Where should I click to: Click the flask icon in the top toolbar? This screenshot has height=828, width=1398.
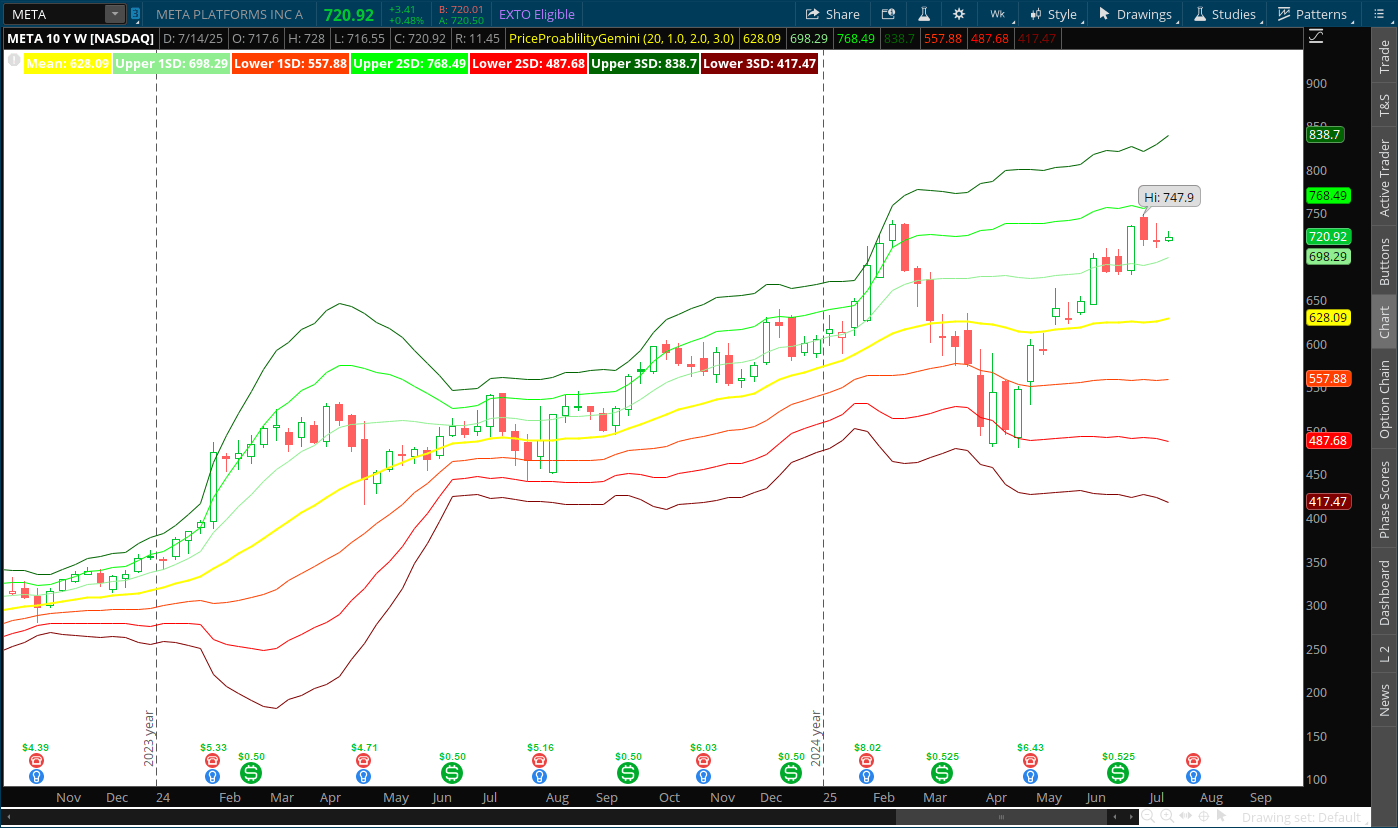click(x=924, y=14)
